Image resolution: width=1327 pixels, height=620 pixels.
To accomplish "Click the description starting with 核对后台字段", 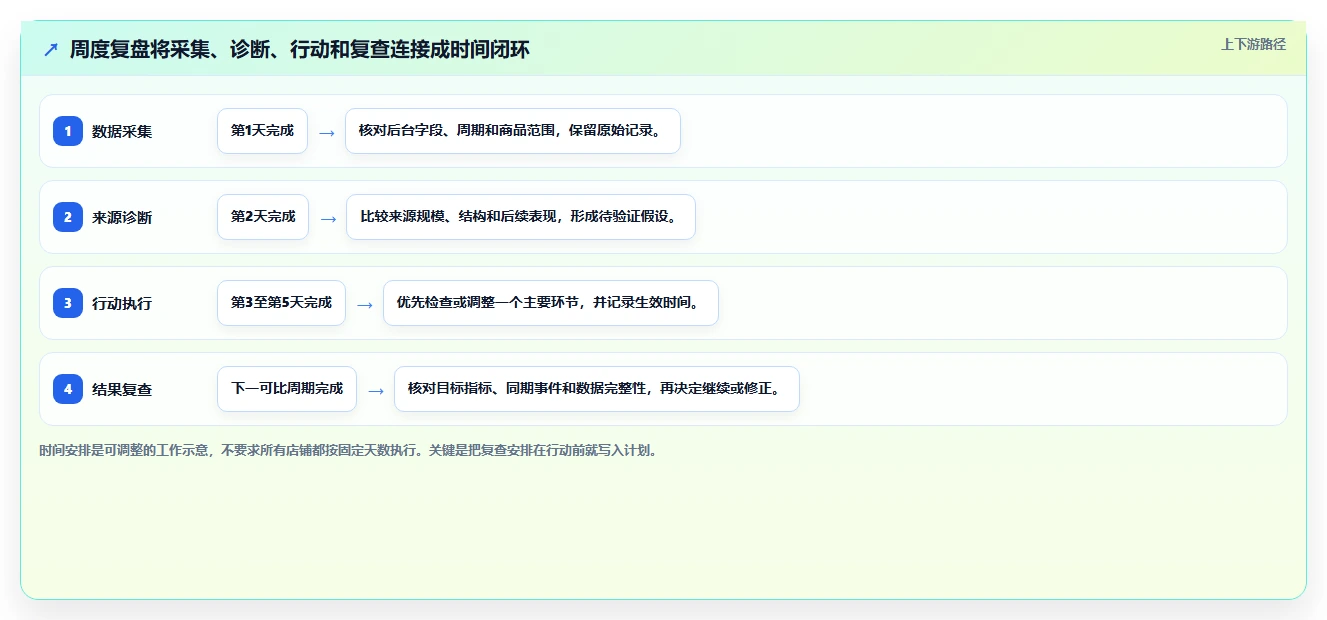I will click(513, 131).
